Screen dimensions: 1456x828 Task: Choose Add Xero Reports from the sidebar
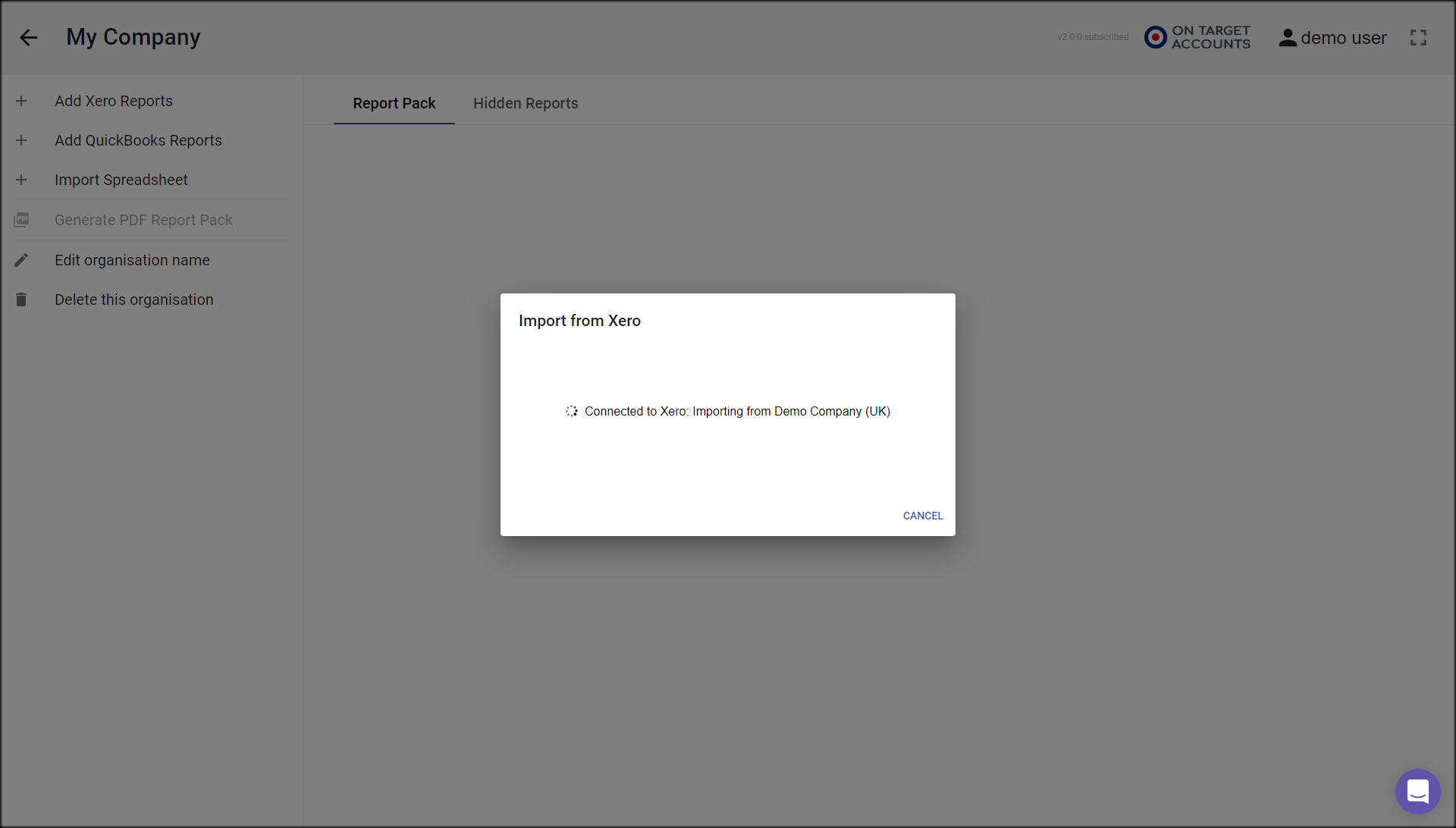(114, 101)
